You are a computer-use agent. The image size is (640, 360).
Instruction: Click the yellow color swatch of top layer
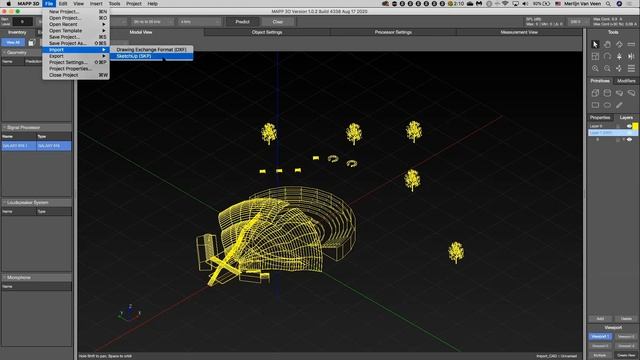[635, 126]
